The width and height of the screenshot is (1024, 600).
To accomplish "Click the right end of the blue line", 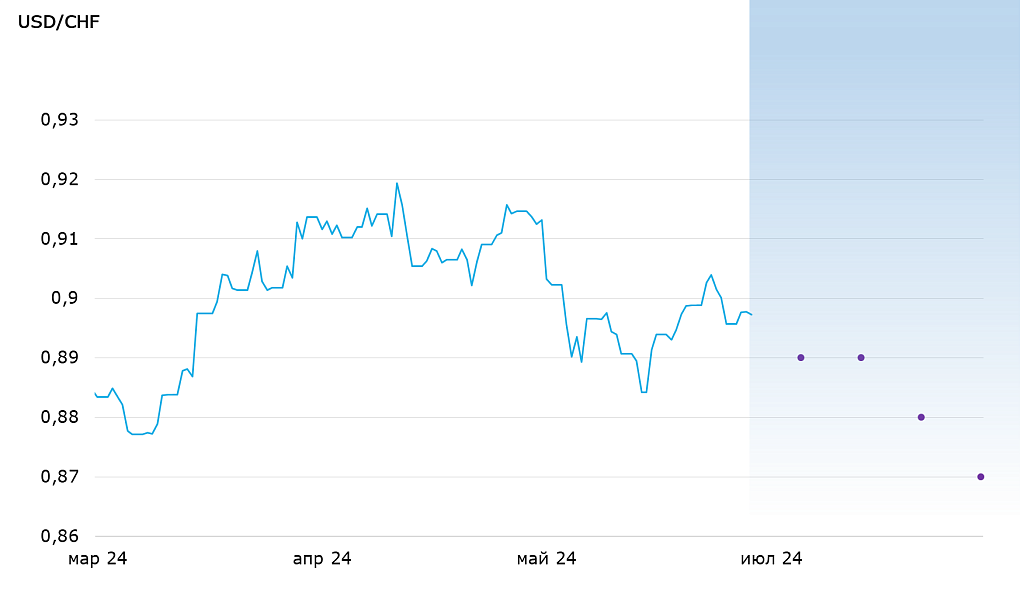I will (x=752, y=315).
